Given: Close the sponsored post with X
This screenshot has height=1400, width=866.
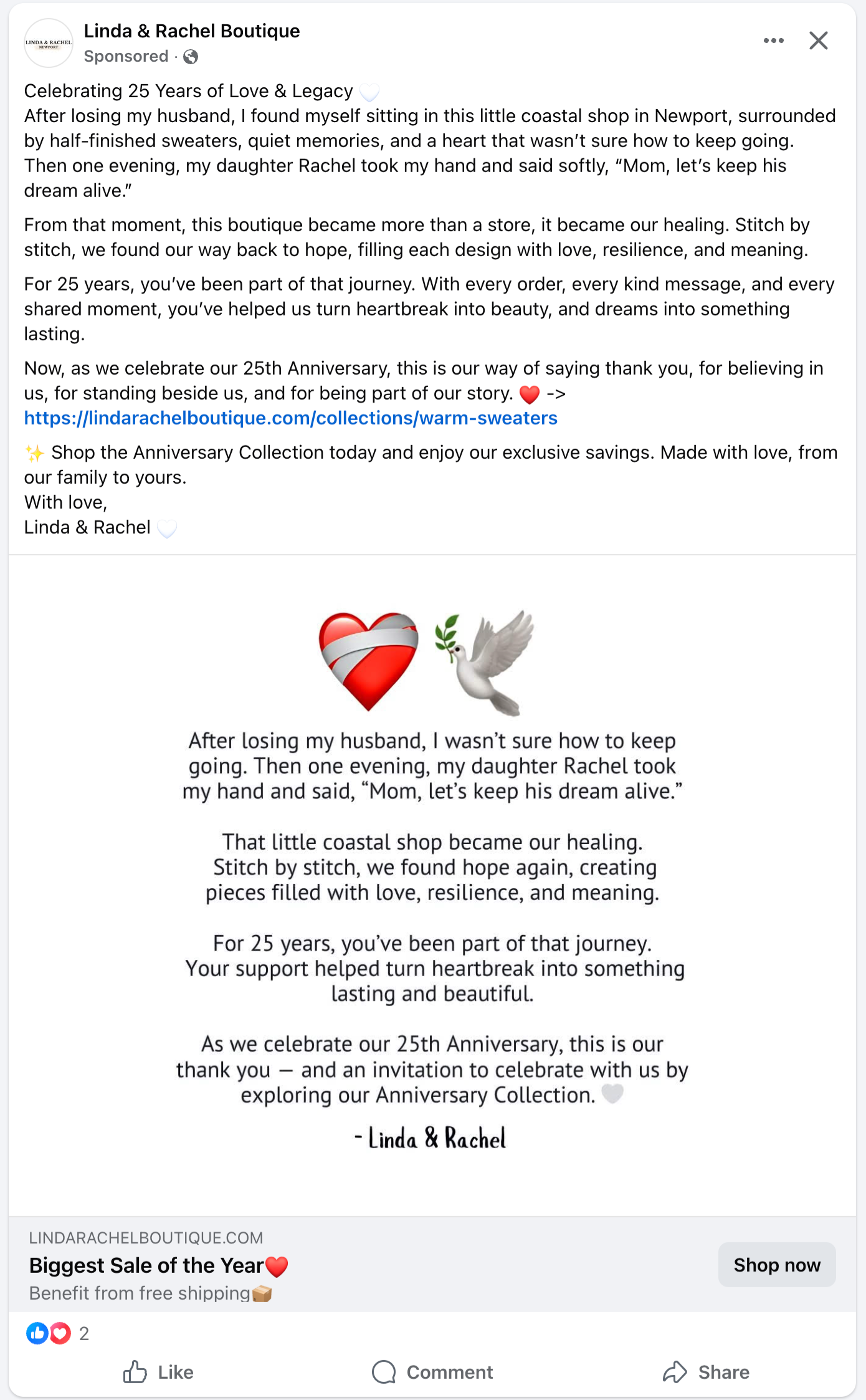Looking at the screenshot, I should 818,41.
